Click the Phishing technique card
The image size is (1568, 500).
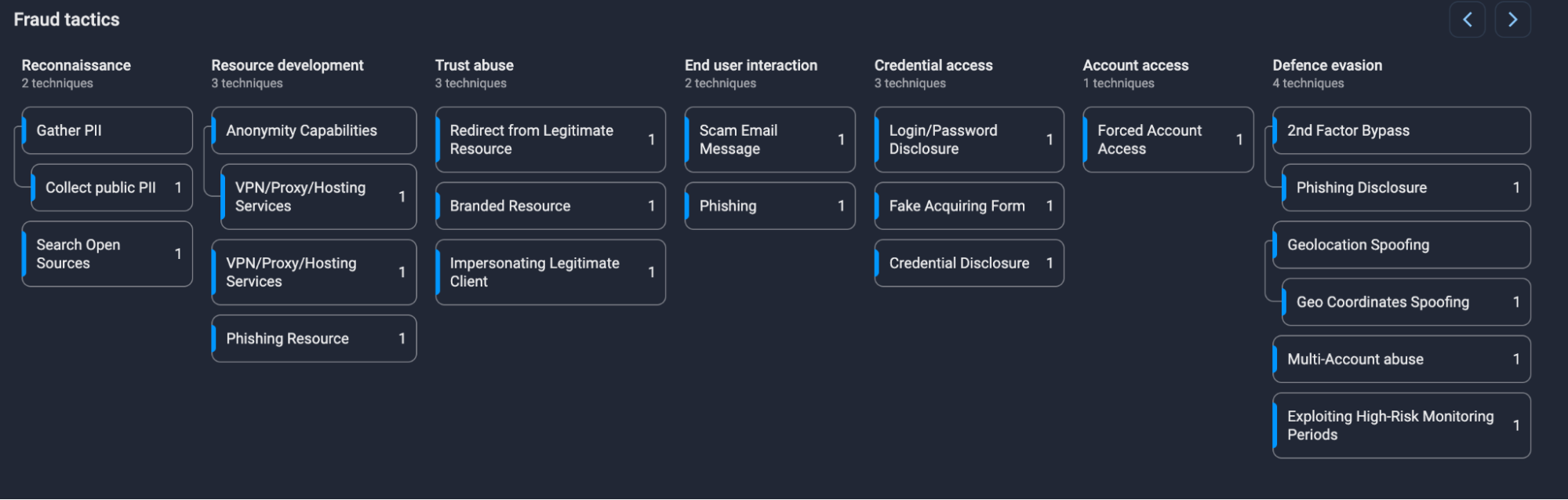coord(769,206)
